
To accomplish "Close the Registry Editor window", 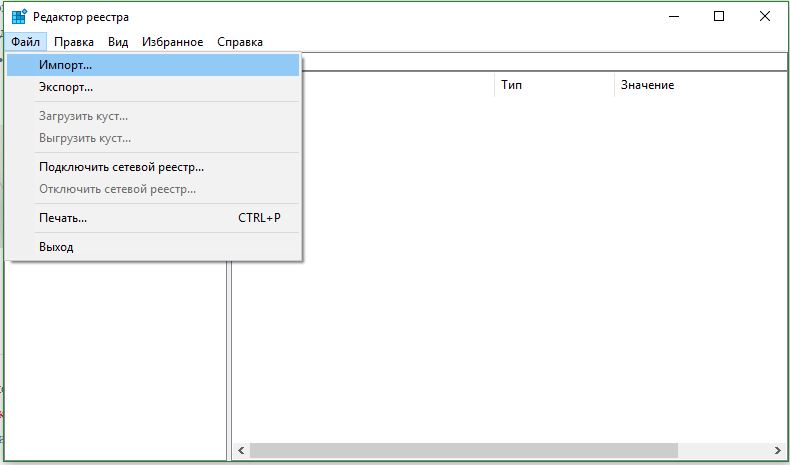I will tap(764, 17).
